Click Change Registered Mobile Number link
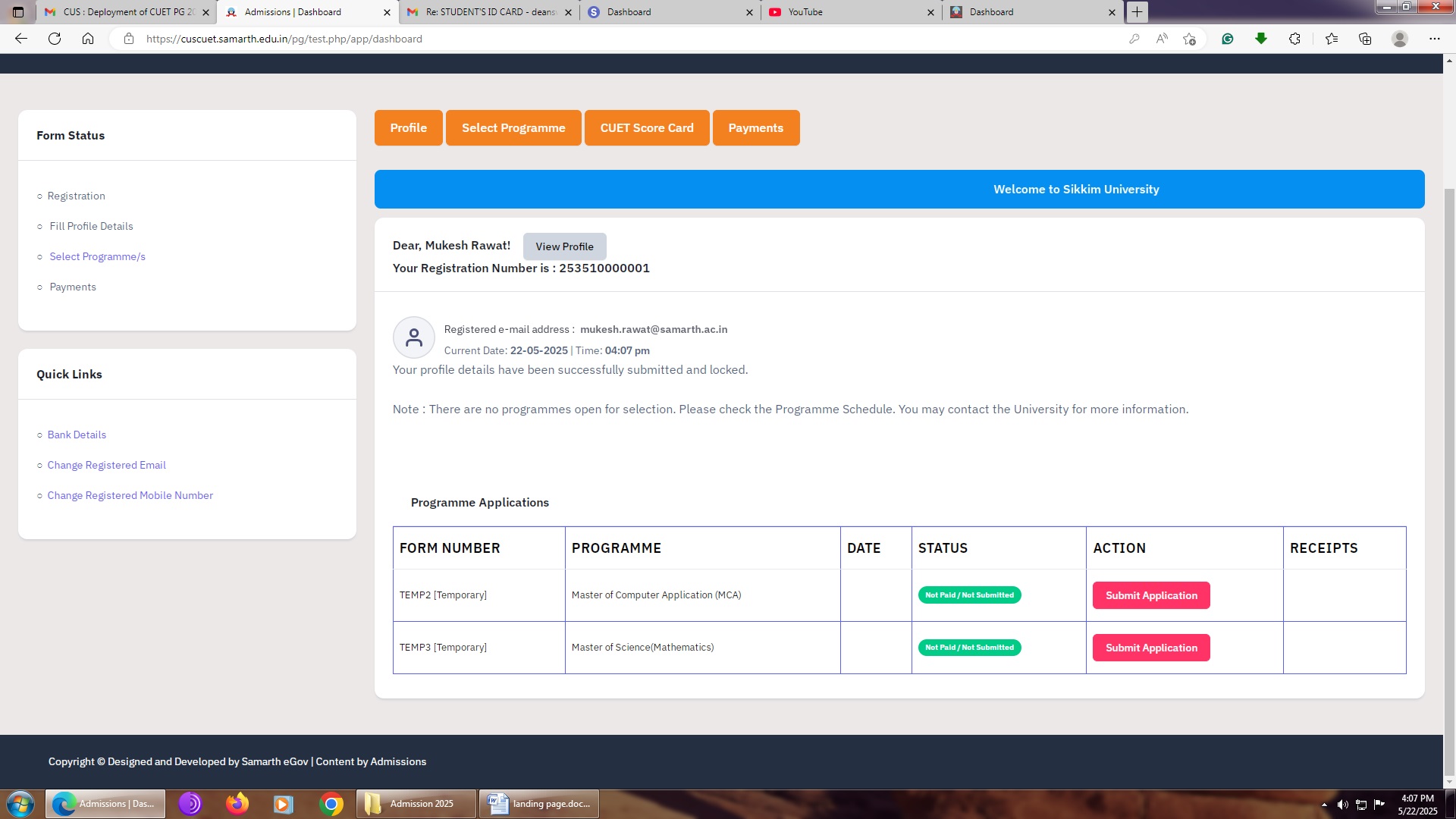This screenshot has height=819, width=1456. 130,495
